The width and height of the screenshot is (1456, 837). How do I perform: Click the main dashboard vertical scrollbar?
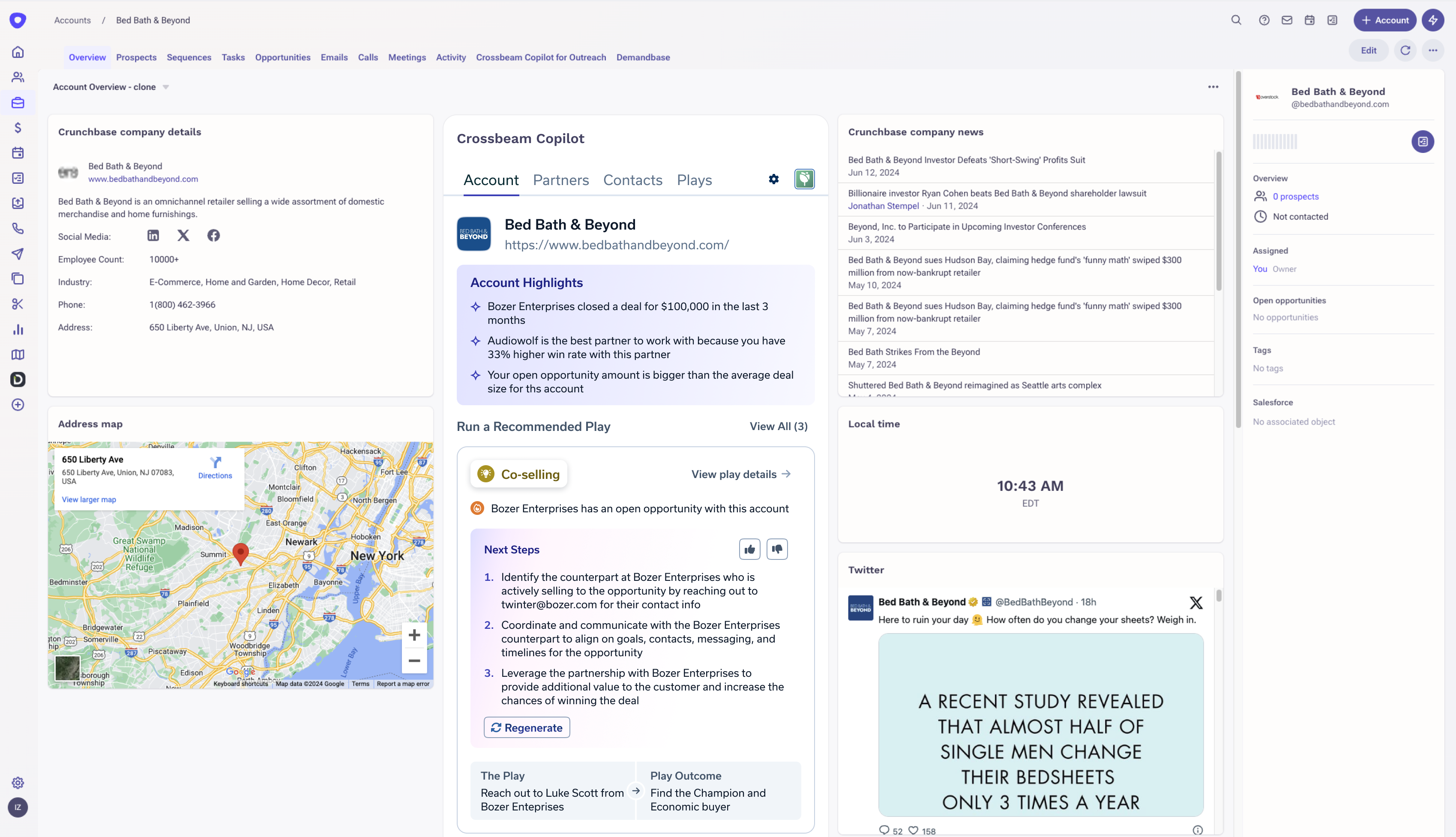(1238, 249)
